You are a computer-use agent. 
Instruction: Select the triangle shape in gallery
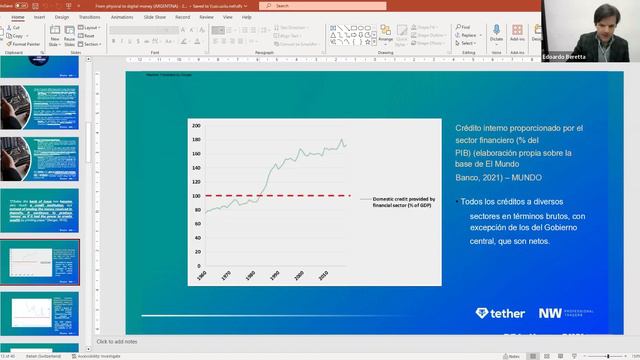(333, 35)
